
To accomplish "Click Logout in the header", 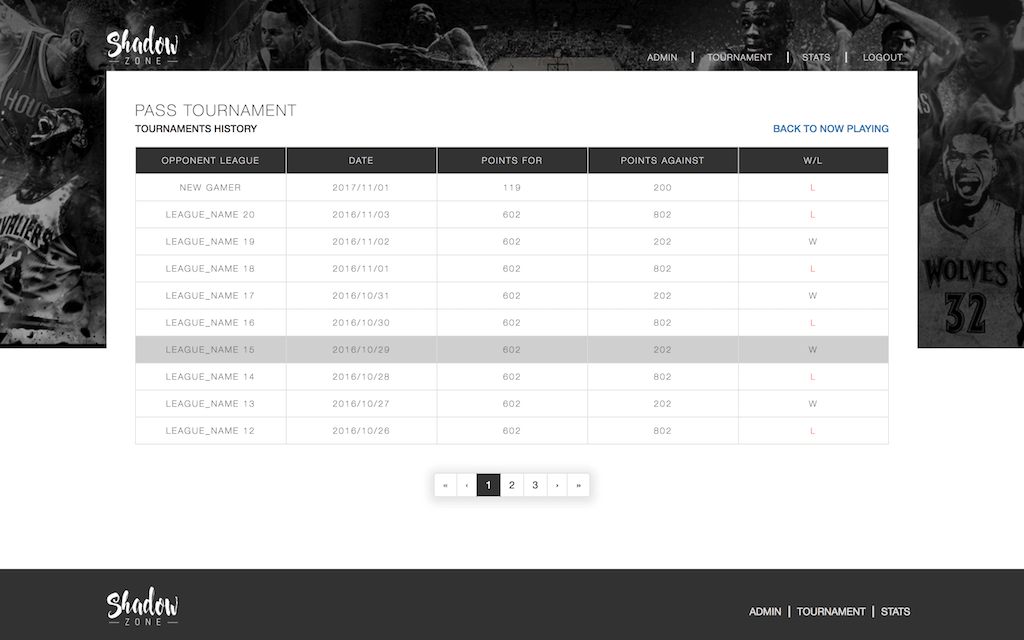I will click(x=882, y=57).
